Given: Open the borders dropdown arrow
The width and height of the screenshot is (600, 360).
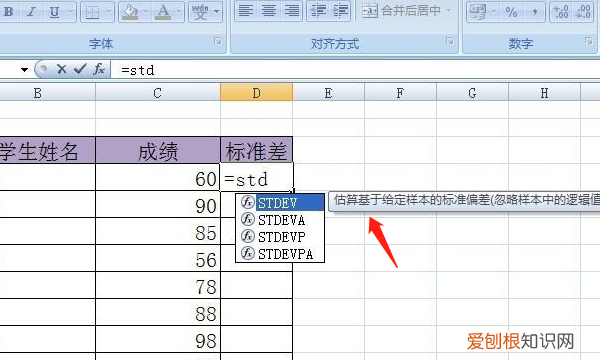Looking at the screenshot, I should click(108, 12).
